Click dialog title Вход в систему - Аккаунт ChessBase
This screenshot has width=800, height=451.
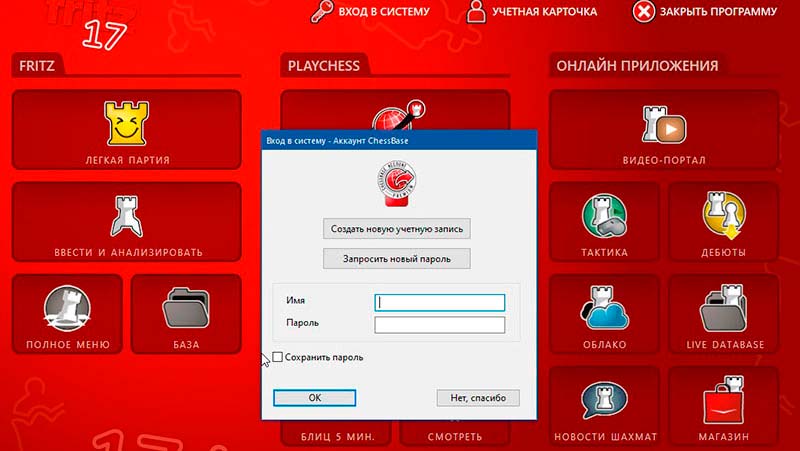point(337,140)
